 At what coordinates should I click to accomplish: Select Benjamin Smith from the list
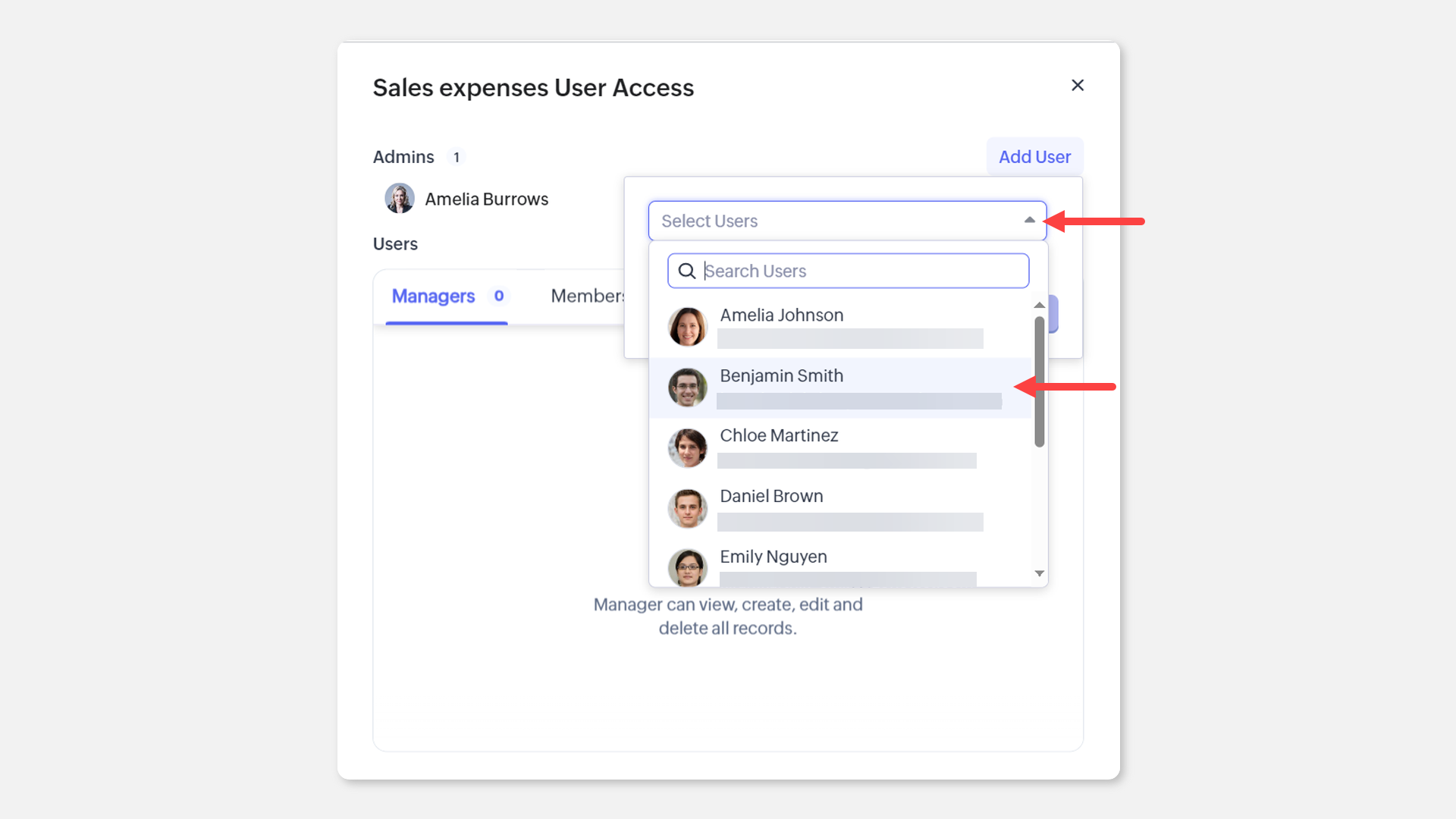[x=782, y=376]
